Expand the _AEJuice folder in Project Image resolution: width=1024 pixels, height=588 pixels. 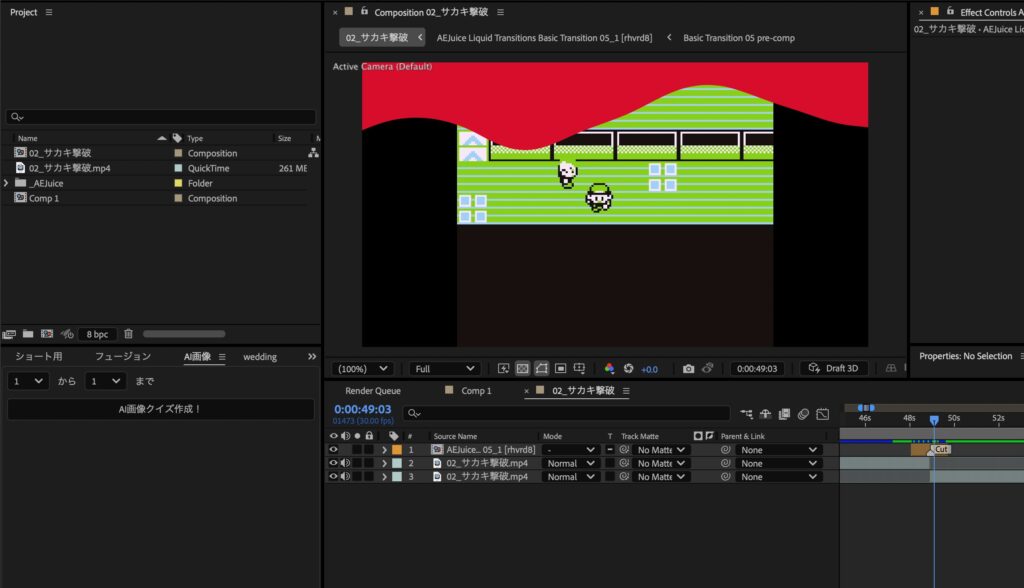(x=7, y=183)
